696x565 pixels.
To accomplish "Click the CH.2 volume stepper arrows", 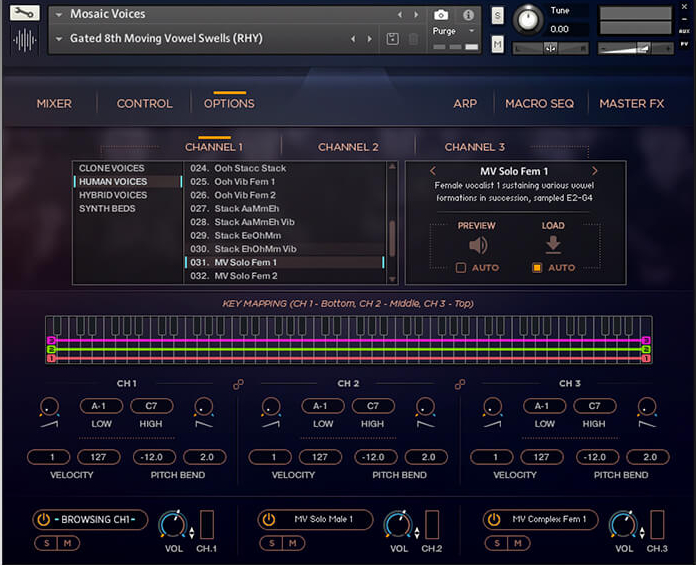I will (417, 533).
